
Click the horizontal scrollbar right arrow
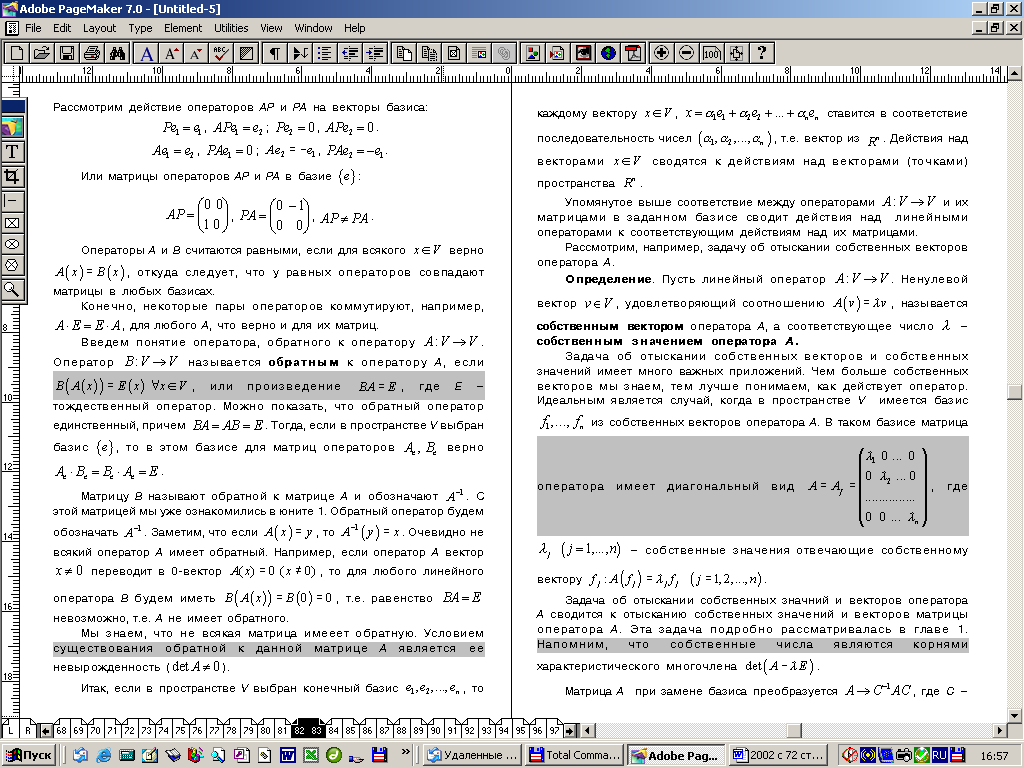[x=1000, y=730]
